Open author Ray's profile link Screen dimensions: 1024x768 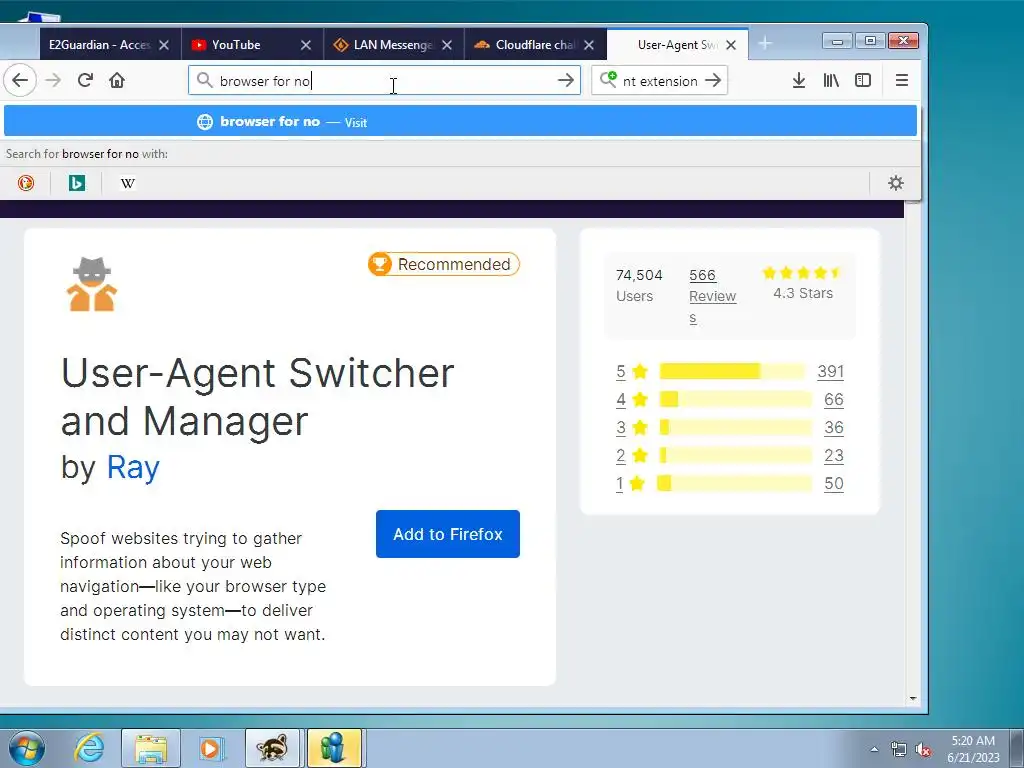pos(133,468)
